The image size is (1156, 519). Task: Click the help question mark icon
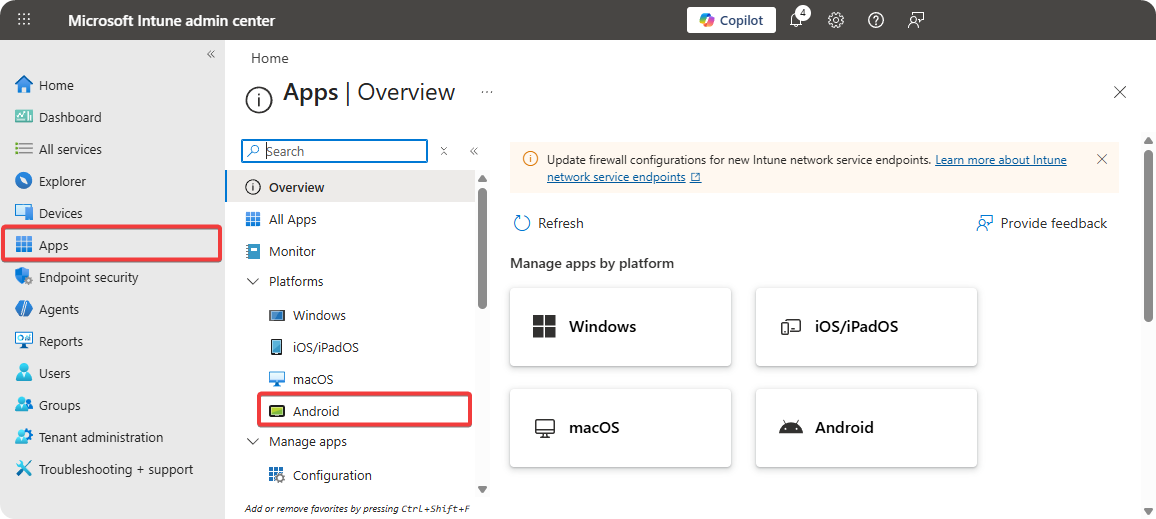[876, 20]
